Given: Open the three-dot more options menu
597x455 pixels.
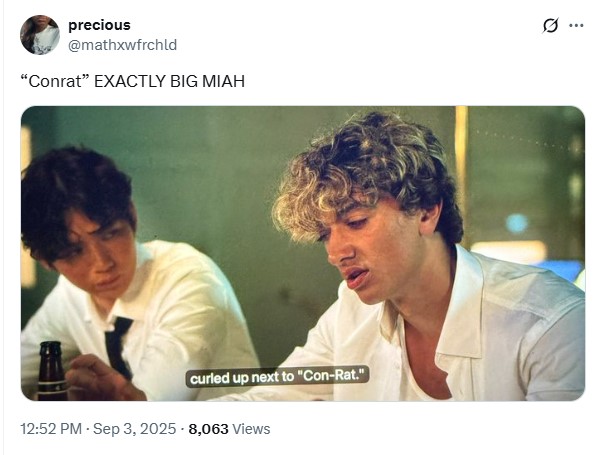Looking at the screenshot, I should coord(576,26).
